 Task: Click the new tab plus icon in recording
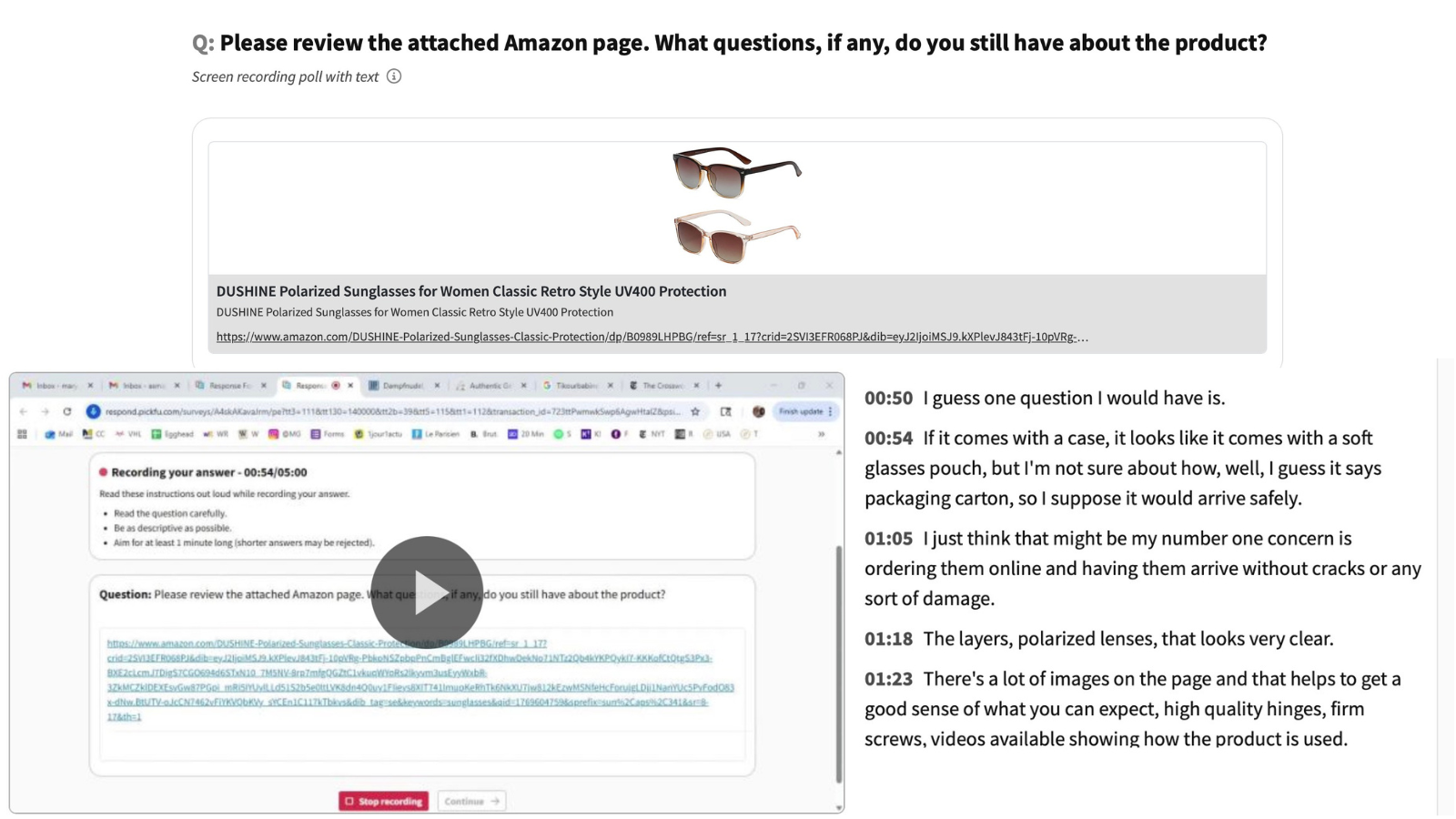pos(718,385)
